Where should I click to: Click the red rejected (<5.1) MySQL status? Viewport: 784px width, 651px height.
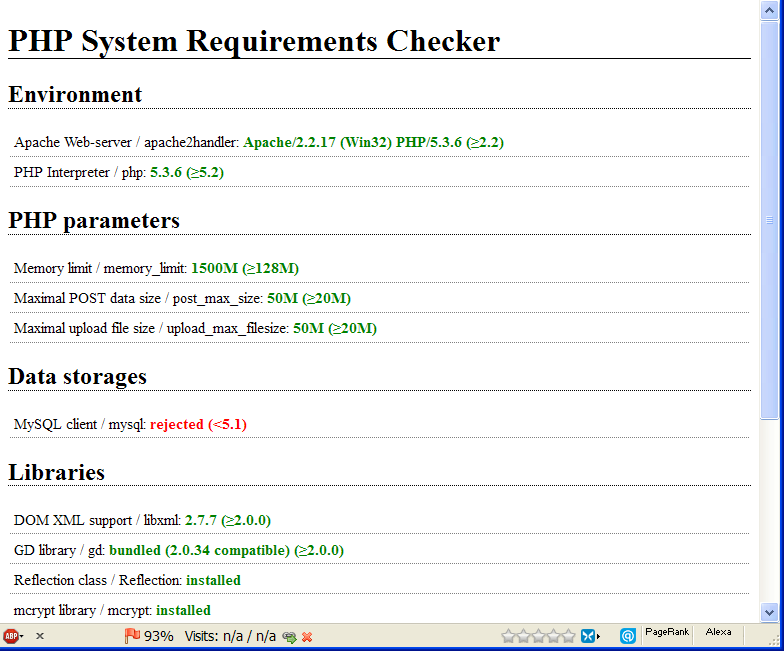pyautogui.click(x=198, y=424)
